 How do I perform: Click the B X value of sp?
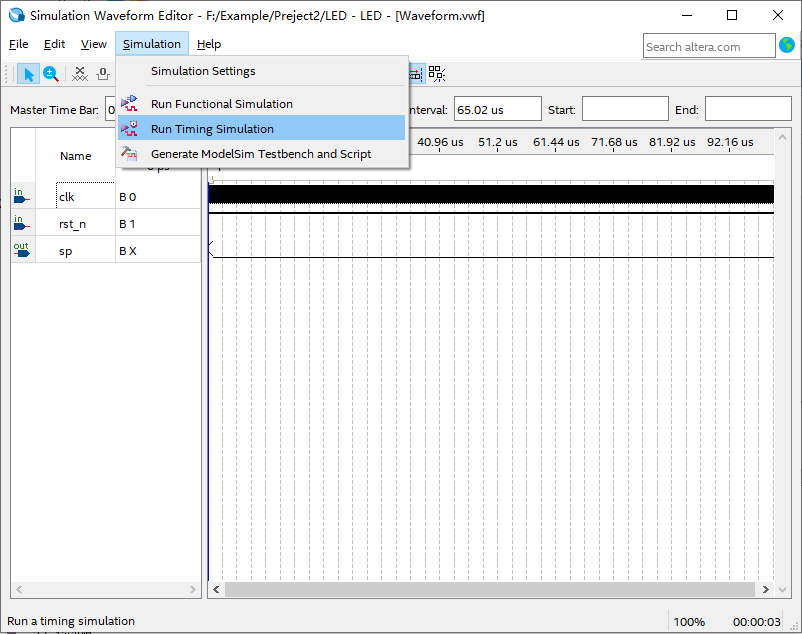(128, 251)
